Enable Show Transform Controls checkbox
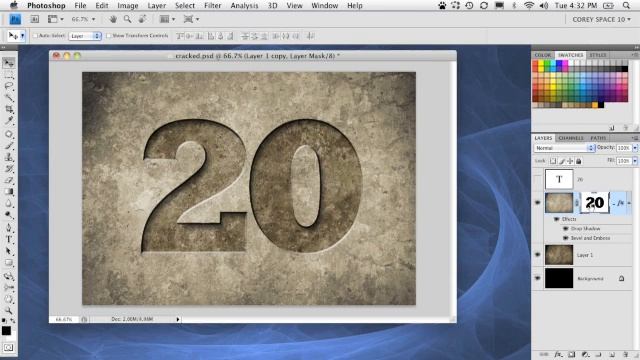The width and height of the screenshot is (640, 360). [x=109, y=36]
